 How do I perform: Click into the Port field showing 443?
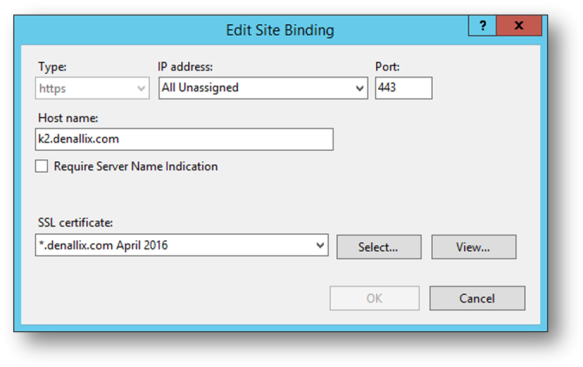coord(403,88)
